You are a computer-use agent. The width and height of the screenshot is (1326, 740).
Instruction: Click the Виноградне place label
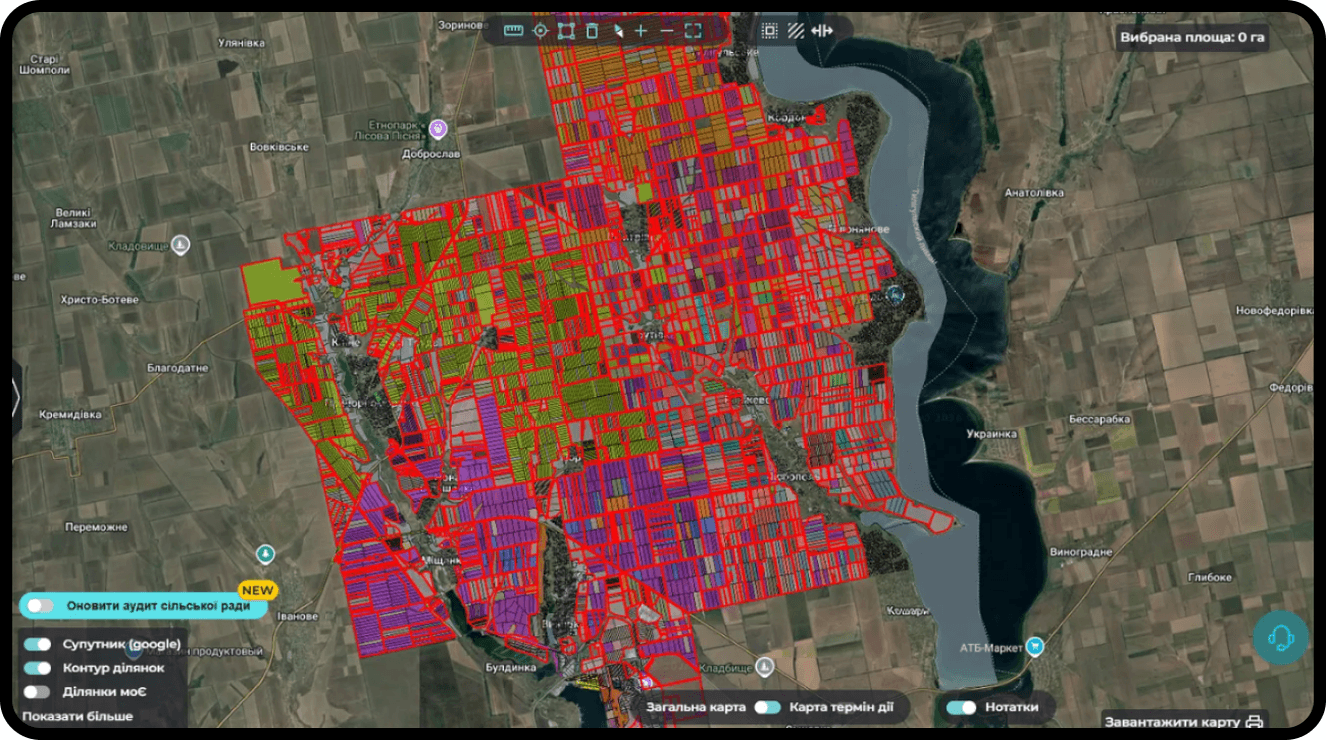(x=1081, y=552)
